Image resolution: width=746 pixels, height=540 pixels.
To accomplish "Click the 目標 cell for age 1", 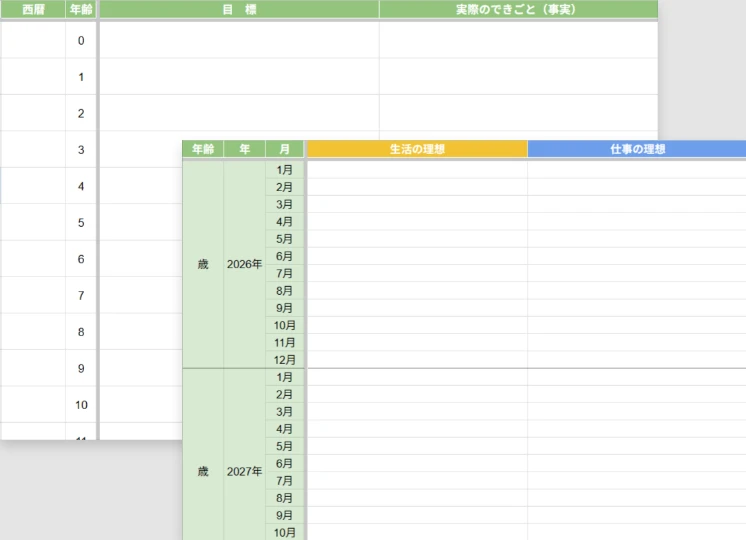I will tap(239, 77).
